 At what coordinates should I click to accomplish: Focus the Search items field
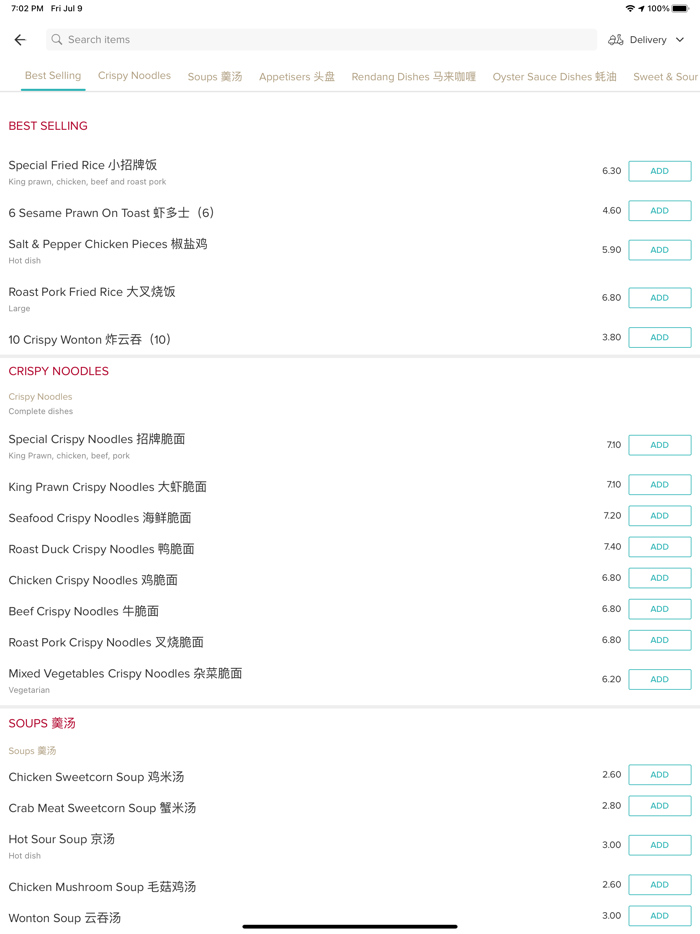(x=320, y=40)
